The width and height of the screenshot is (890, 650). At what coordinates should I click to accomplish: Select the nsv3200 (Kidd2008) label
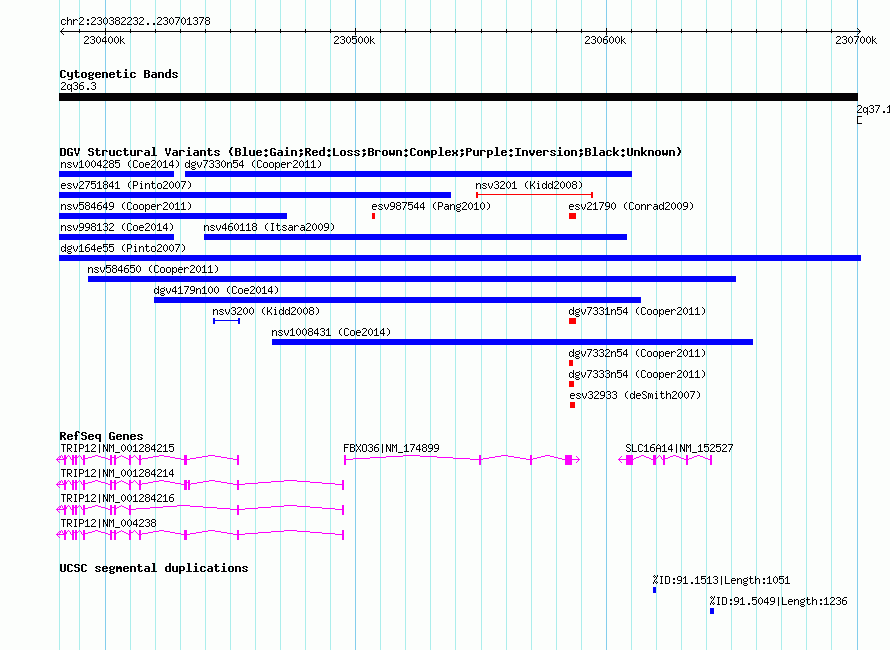click(x=266, y=311)
